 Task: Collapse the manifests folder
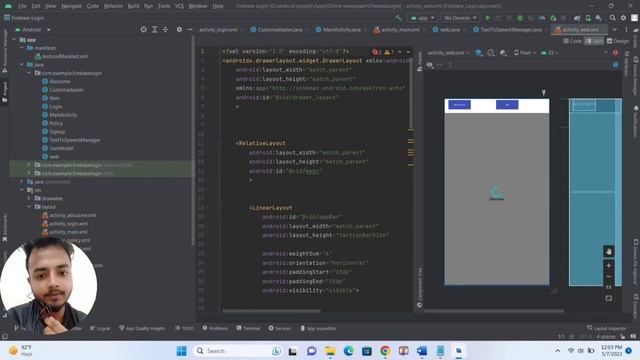tap(22, 48)
